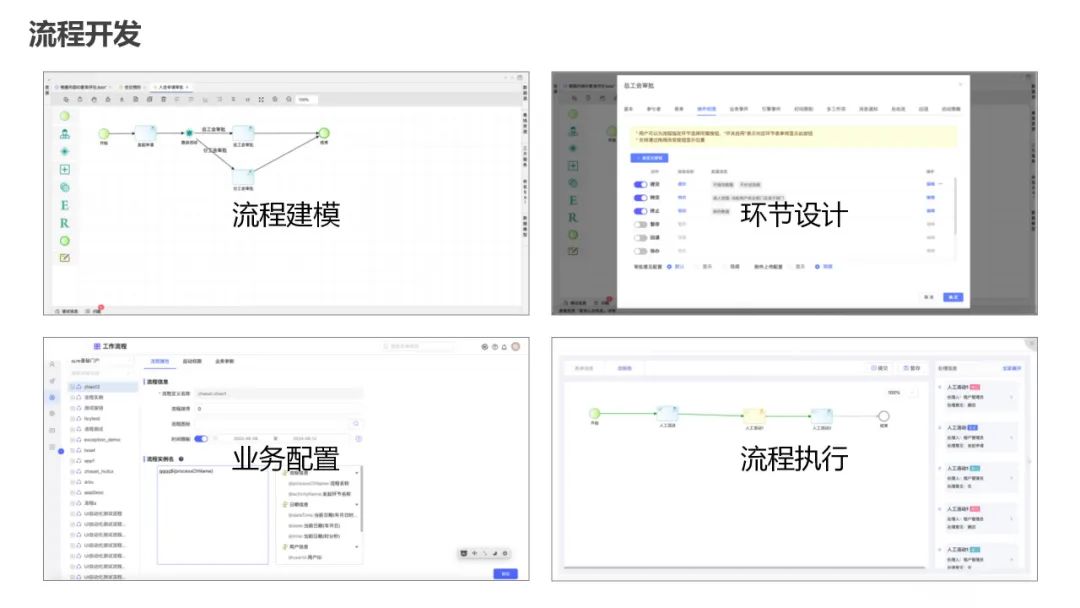Select the green start node on 流程建模 canvas
The height and width of the screenshot is (608, 1080).
click(104, 134)
